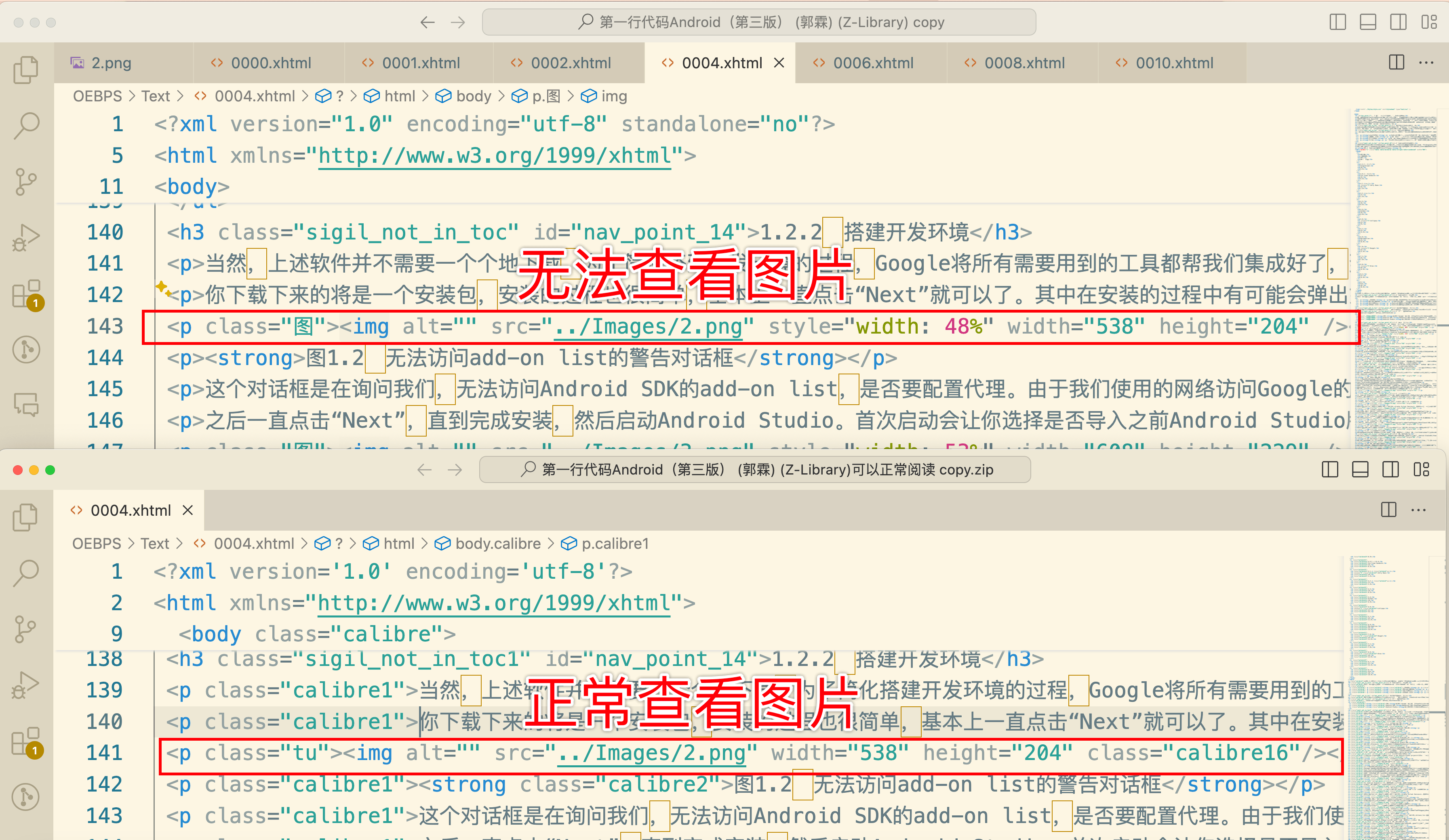Click the command center search in bottom window

pyautogui.click(x=754, y=470)
